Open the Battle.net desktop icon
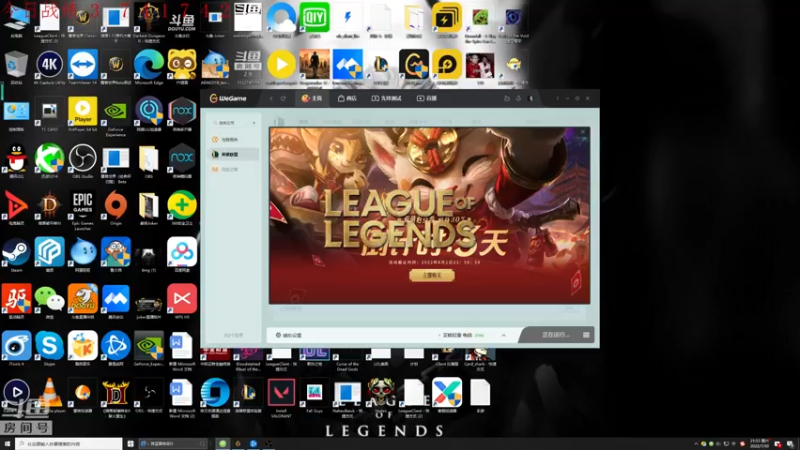Screen dimensions: 800x450 (x=115, y=346)
